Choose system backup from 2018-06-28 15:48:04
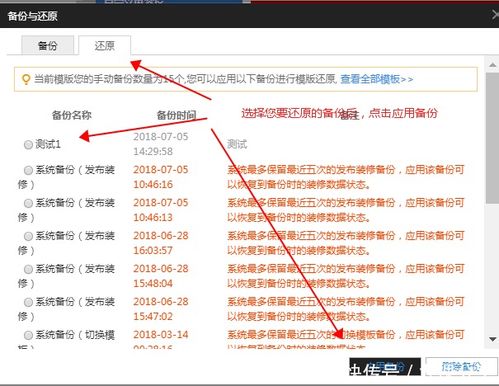 point(28,269)
